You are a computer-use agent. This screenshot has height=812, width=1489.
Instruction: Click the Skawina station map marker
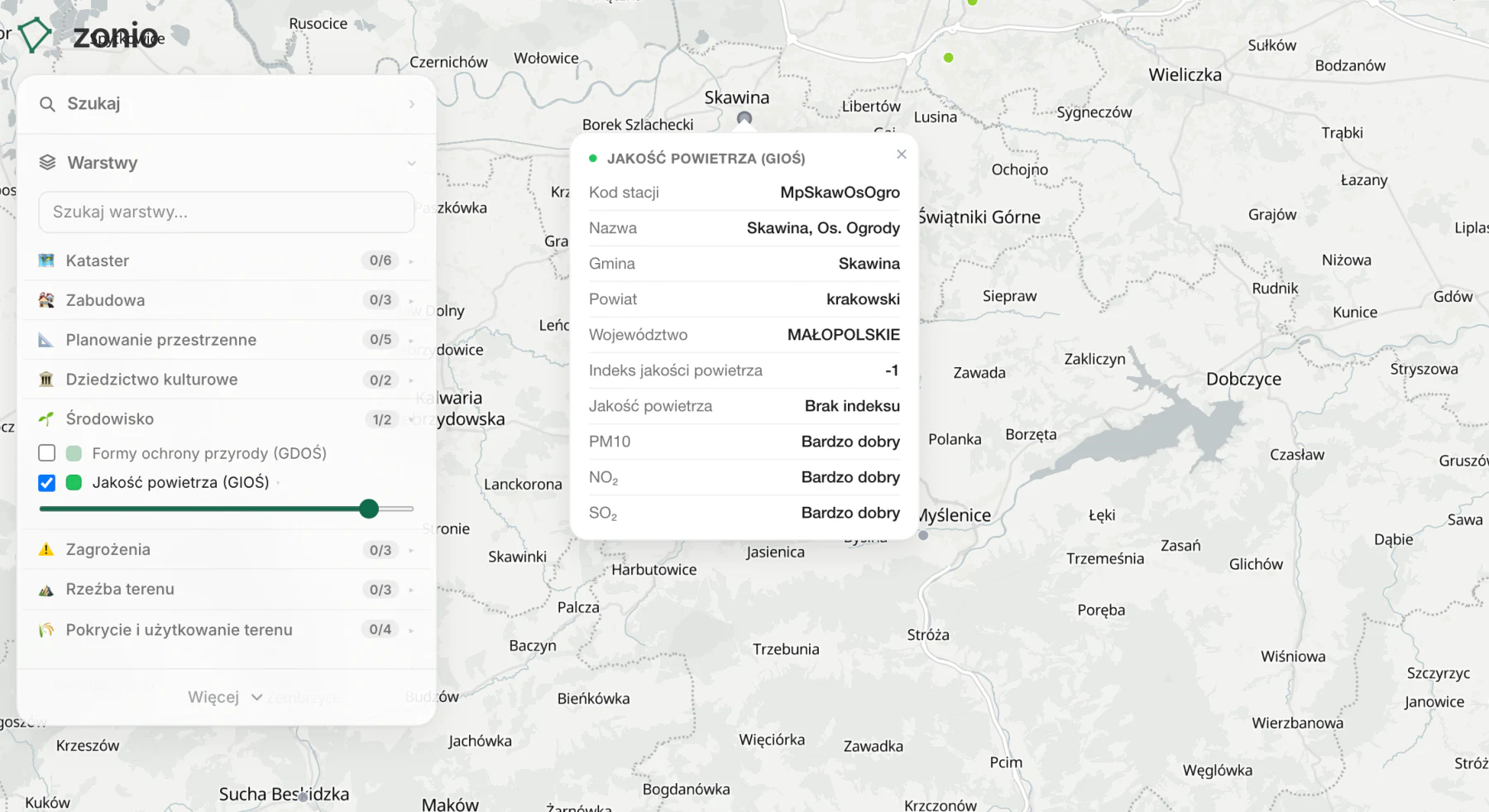[x=744, y=118]
